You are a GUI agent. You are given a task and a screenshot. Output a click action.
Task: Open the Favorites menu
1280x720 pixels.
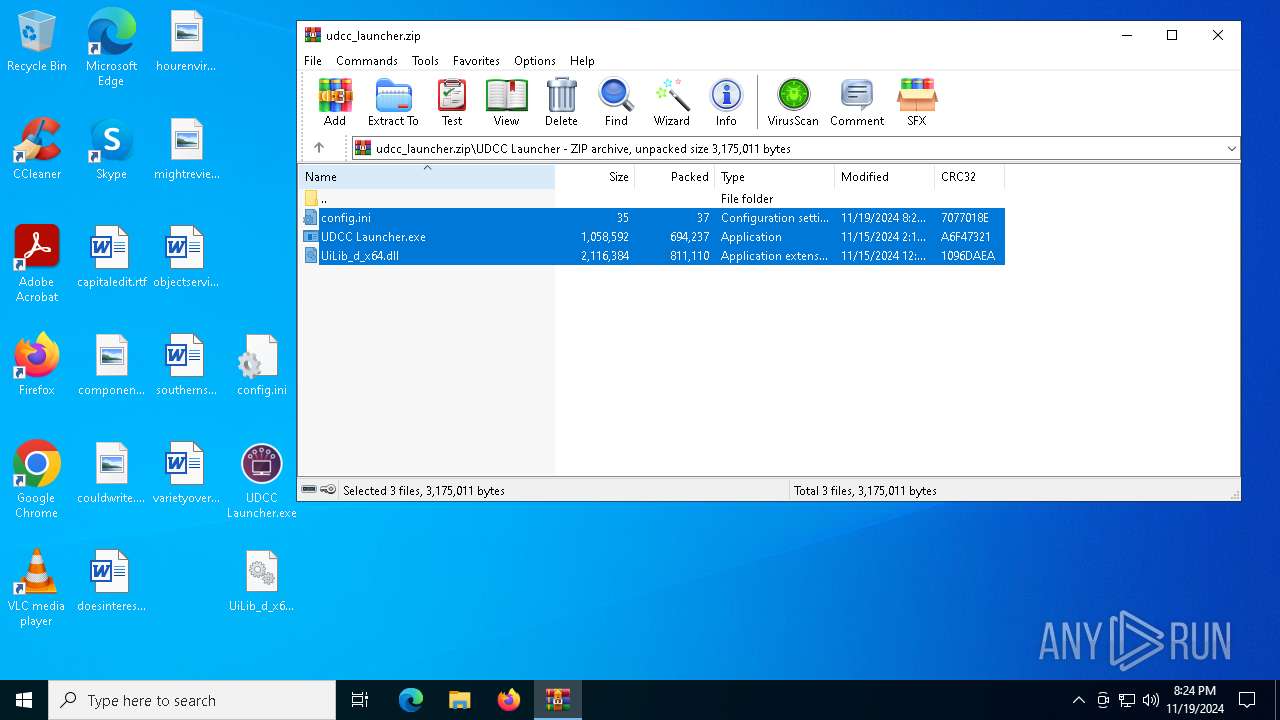coord(476,61)
